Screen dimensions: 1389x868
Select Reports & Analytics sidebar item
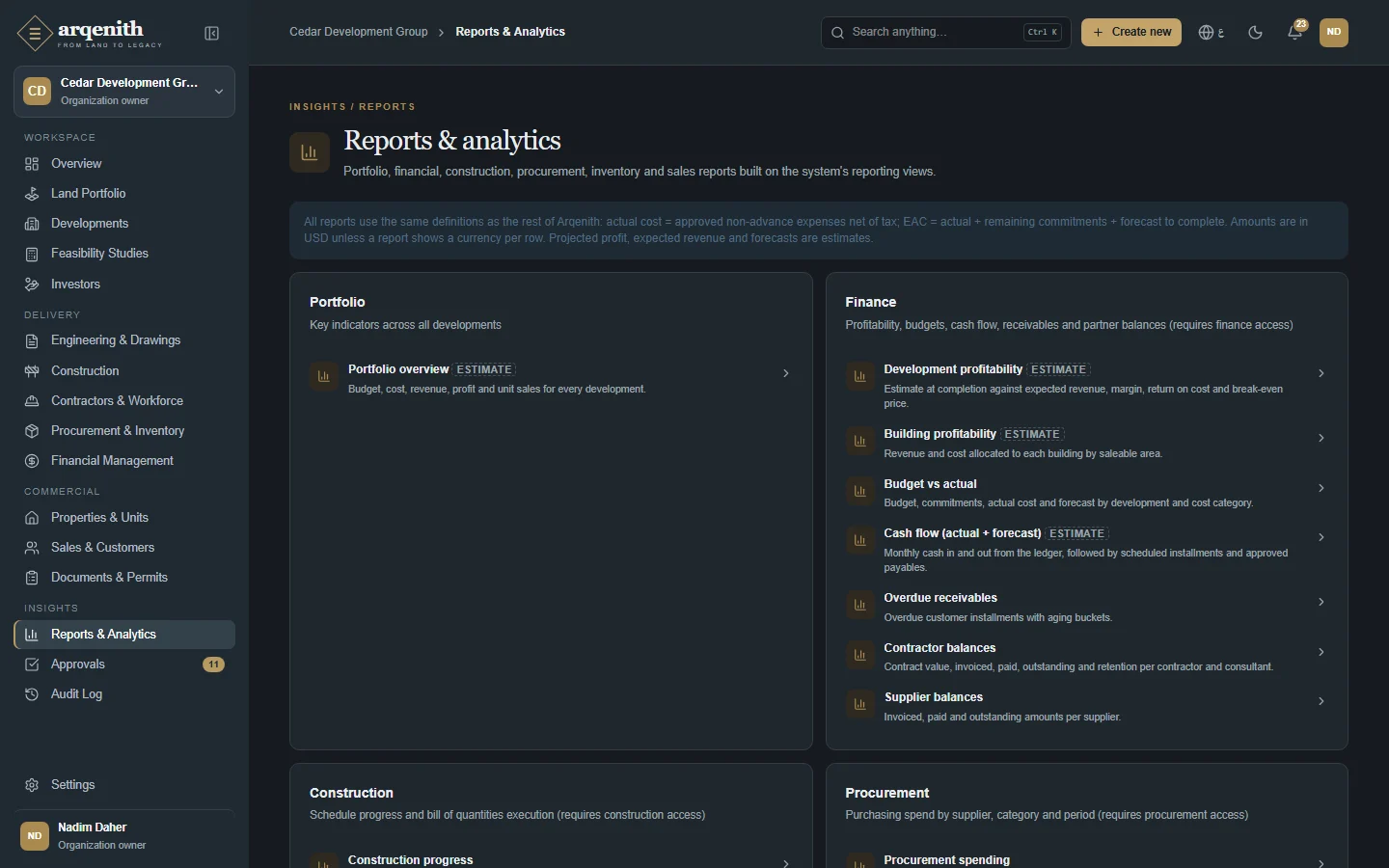point(124,635)
